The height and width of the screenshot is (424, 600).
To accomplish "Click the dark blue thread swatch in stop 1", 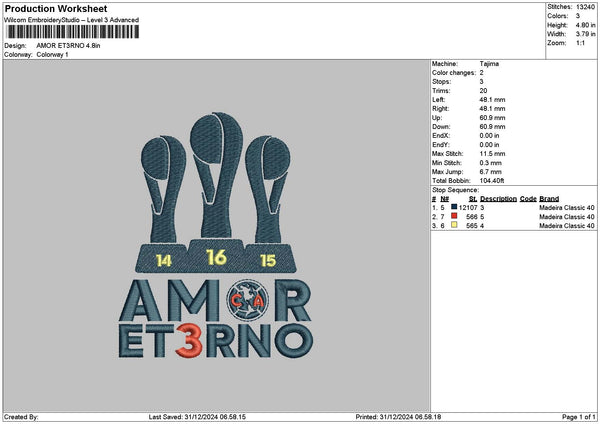I will point(454,207).
